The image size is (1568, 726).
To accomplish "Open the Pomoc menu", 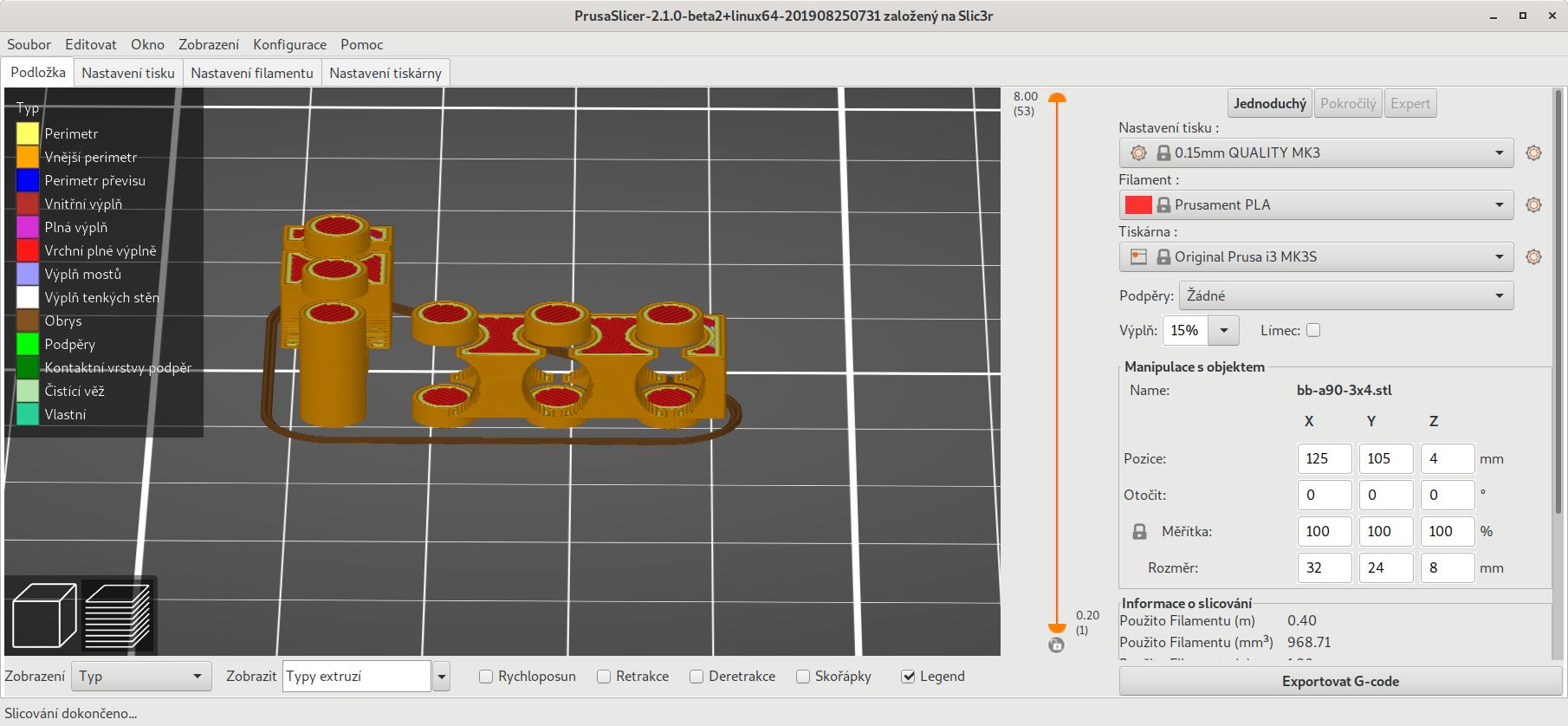I will (x=361, y=44).
